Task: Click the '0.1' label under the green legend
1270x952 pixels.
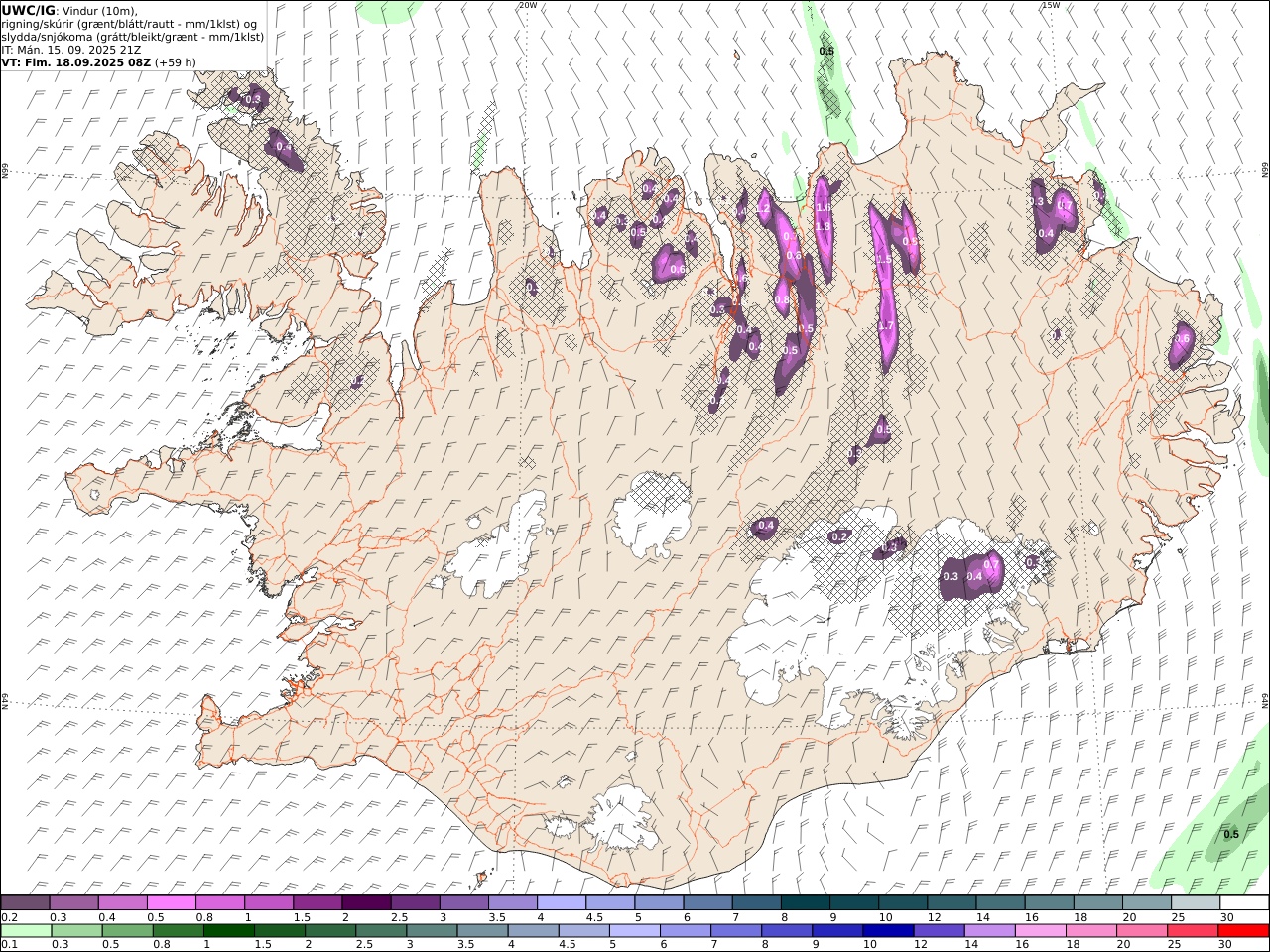Action: click(x=8, y=944)
